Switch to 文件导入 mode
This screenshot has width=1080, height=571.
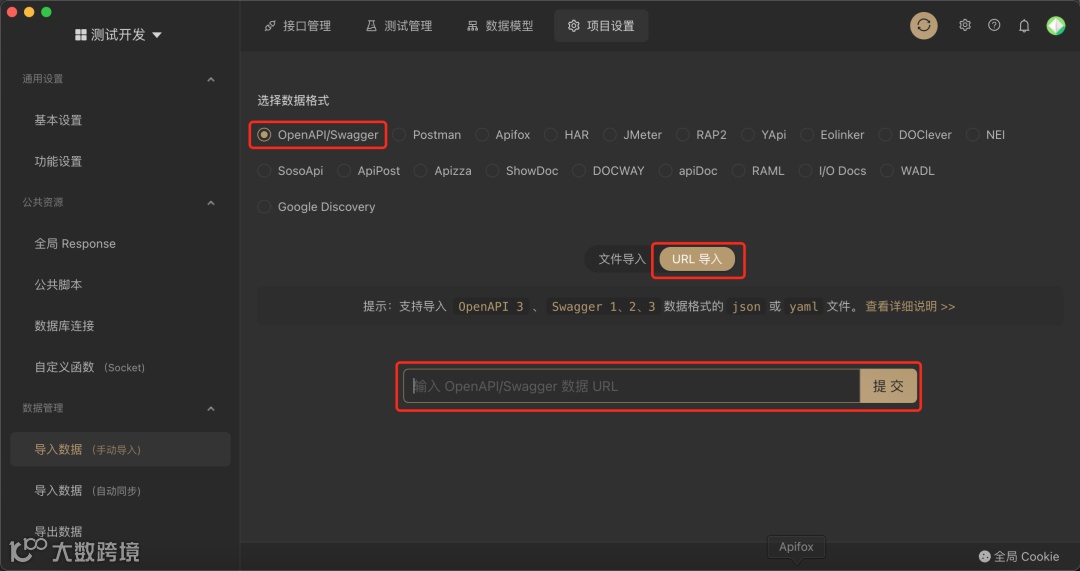click(621, 260)
